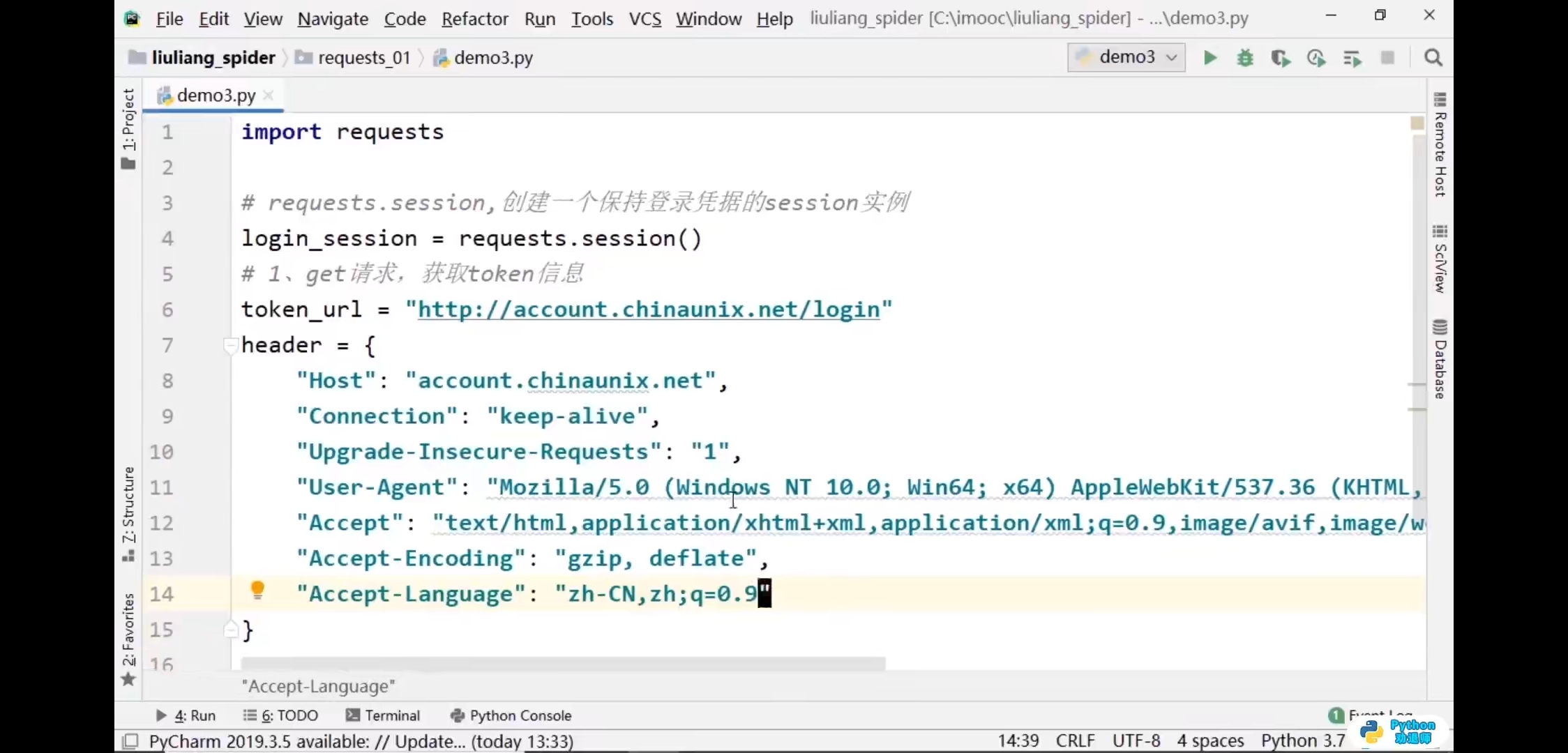
Task: Click the demo3.py breadcrumb
Action: [x=483, y=58]
